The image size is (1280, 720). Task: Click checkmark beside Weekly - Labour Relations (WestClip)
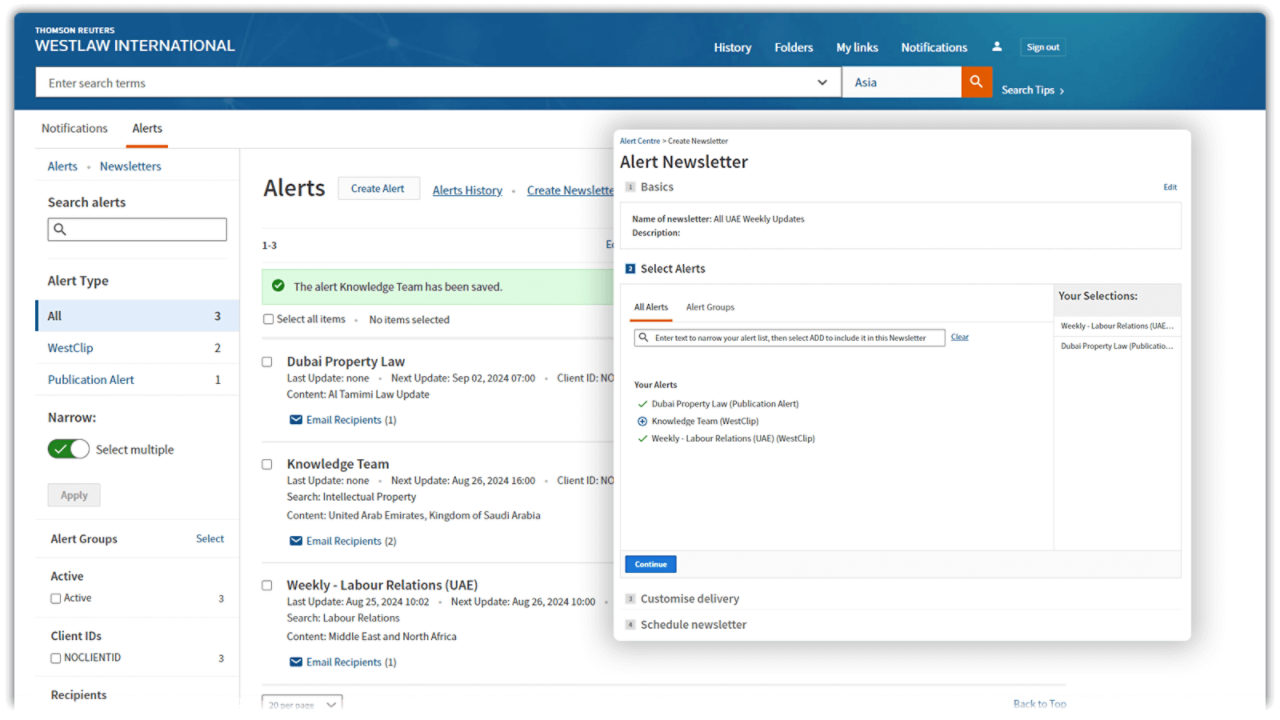click(x=643, y=438)
